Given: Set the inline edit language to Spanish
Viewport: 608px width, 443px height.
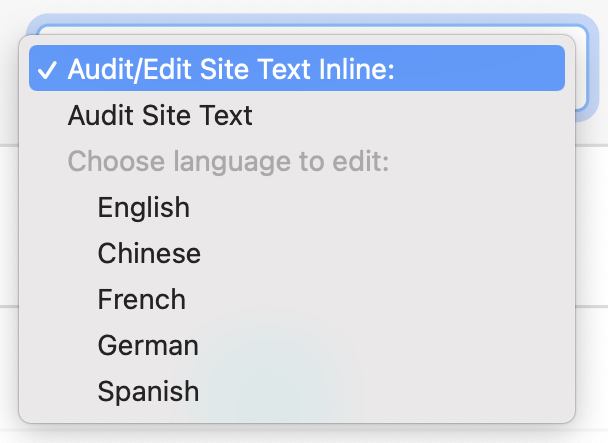Looking at the screenshot, I should tap(148, 391).
